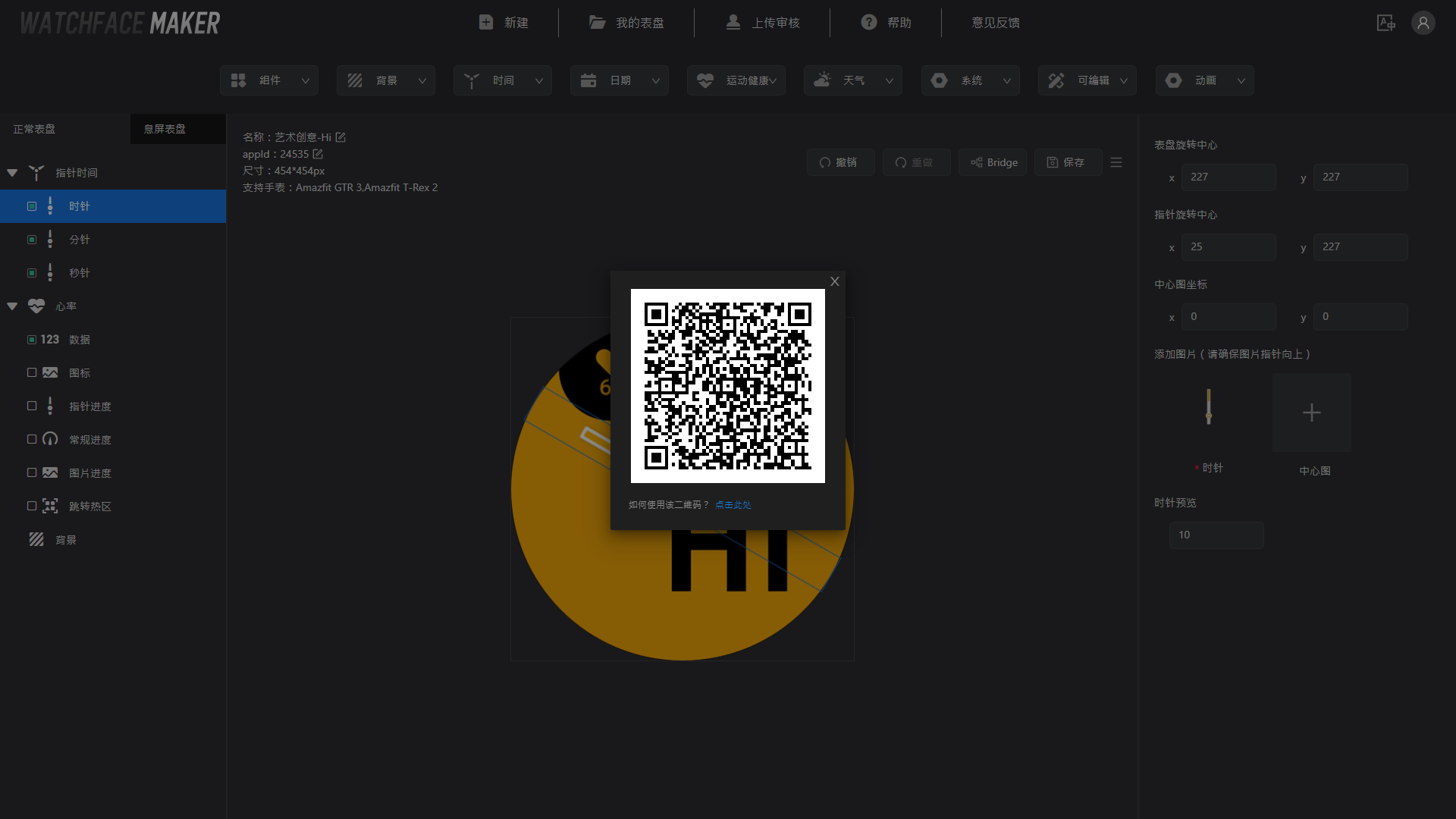Open the hamburger menu beside 保存
Image resolution: width=1456 pixels, height=819 pixels.
[x=1116, y=162]
